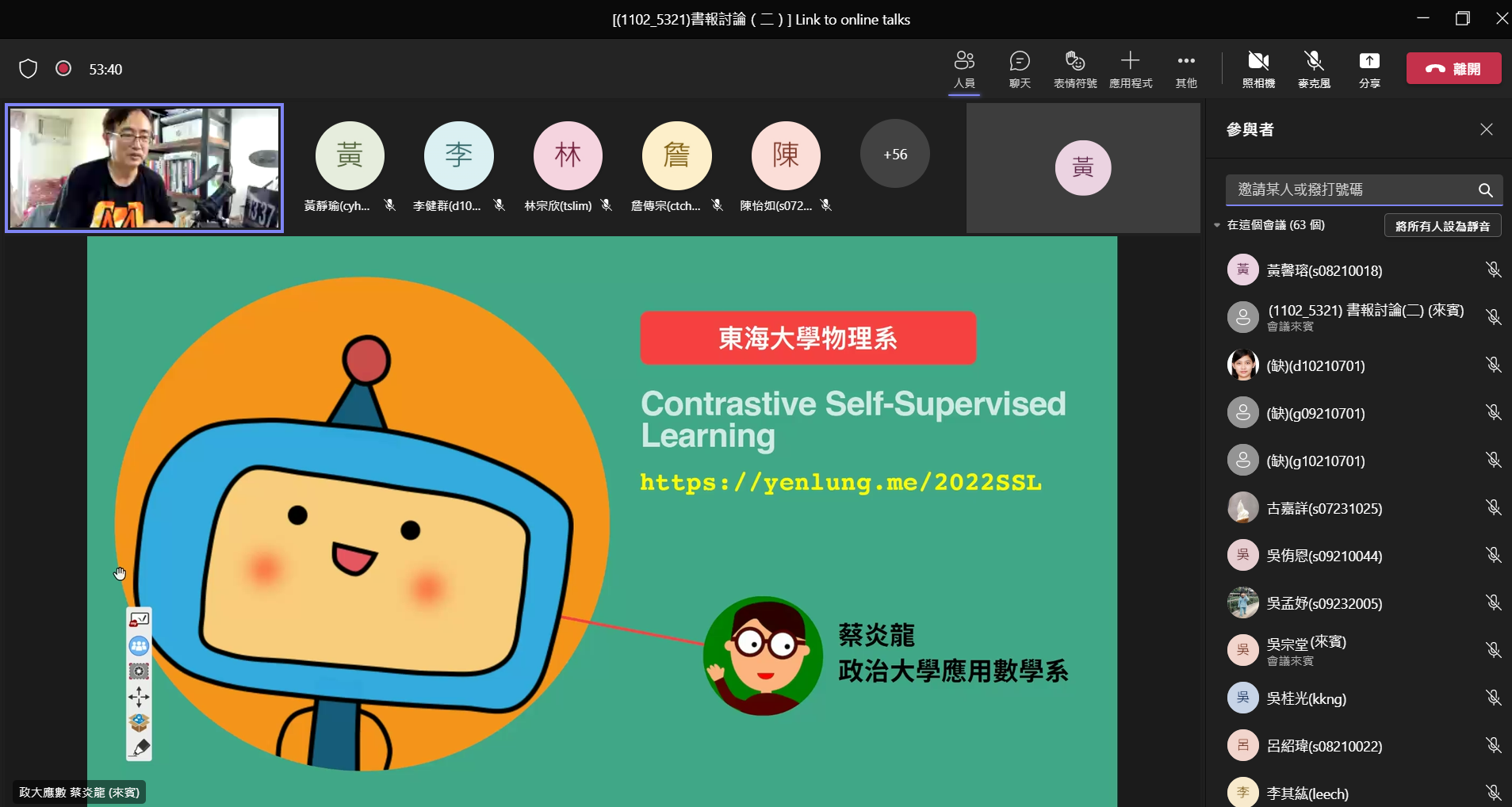Toggle mute icon for 古嘉詳(s07231025)
Viewport: 1512px width, 807px height.
click(x=1493, y=507)
